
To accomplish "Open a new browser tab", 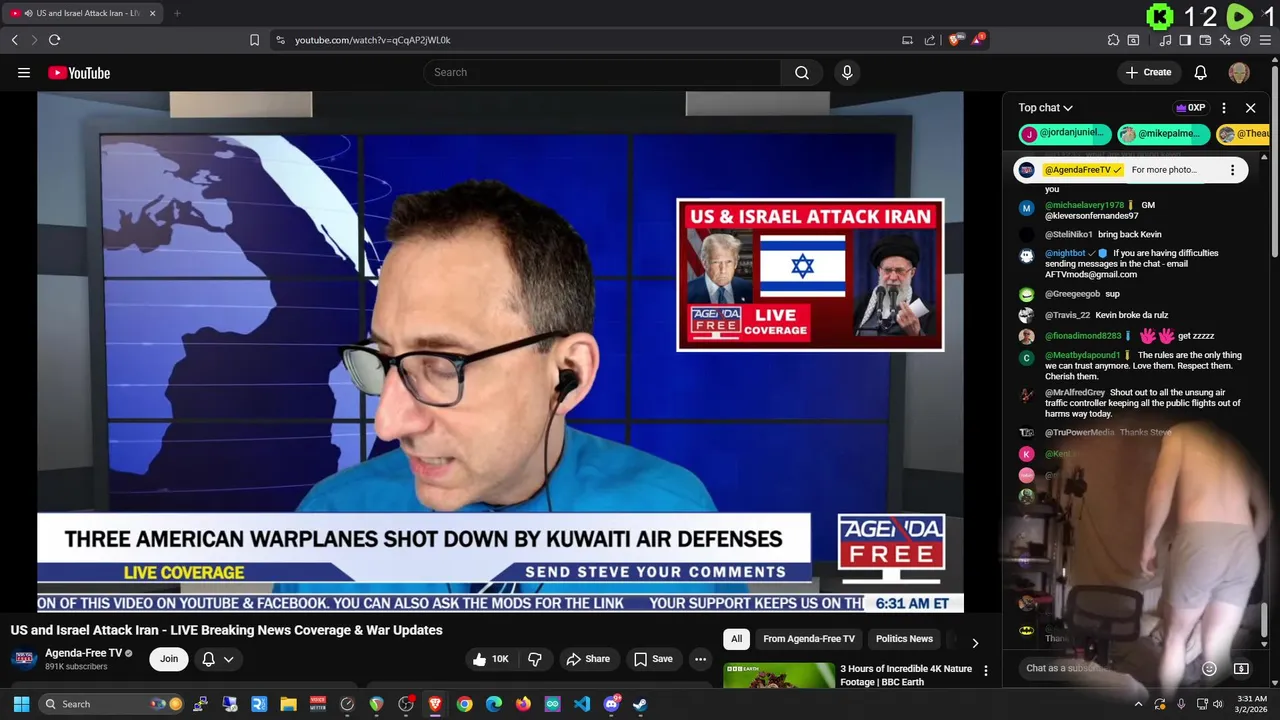I will (x=177, y=13).
